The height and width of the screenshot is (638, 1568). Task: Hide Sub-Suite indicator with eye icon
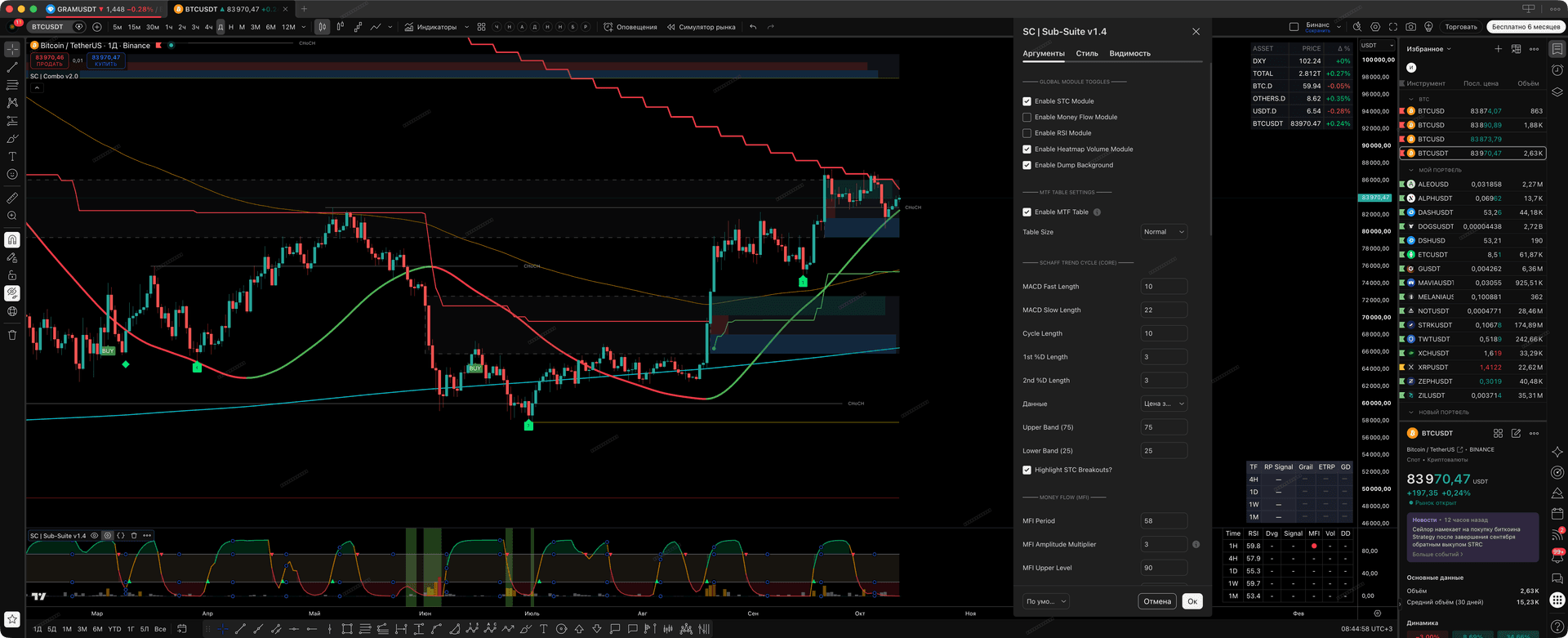tap(95, 536)
